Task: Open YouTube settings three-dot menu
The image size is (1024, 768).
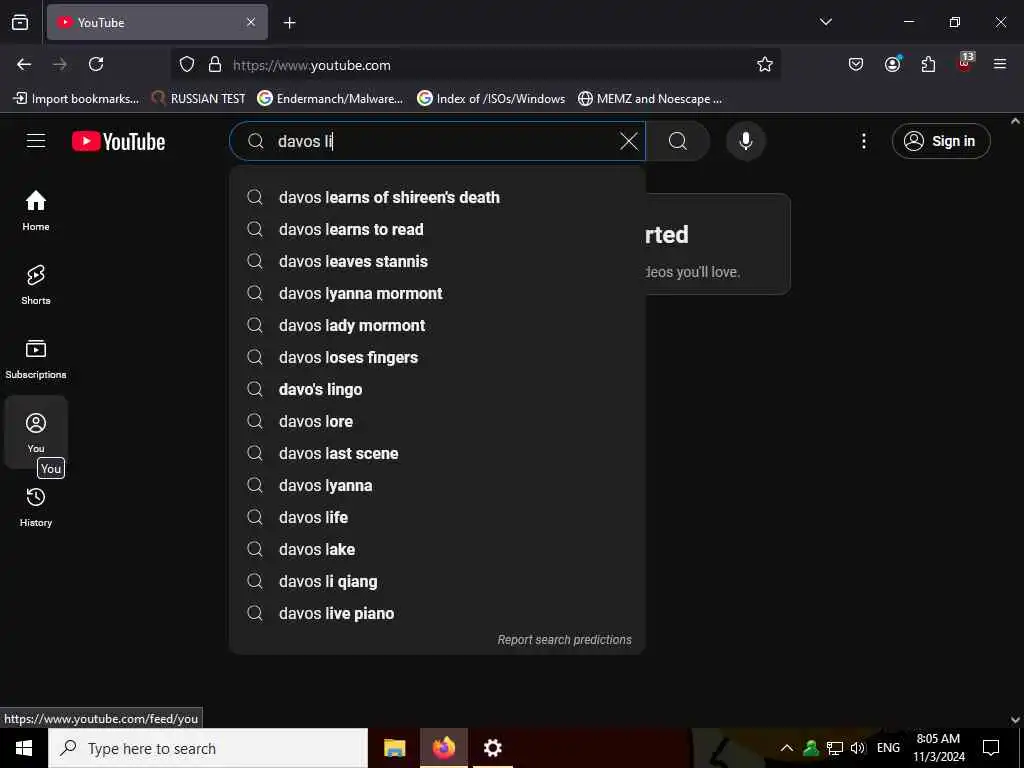Action: coord(863,141)
